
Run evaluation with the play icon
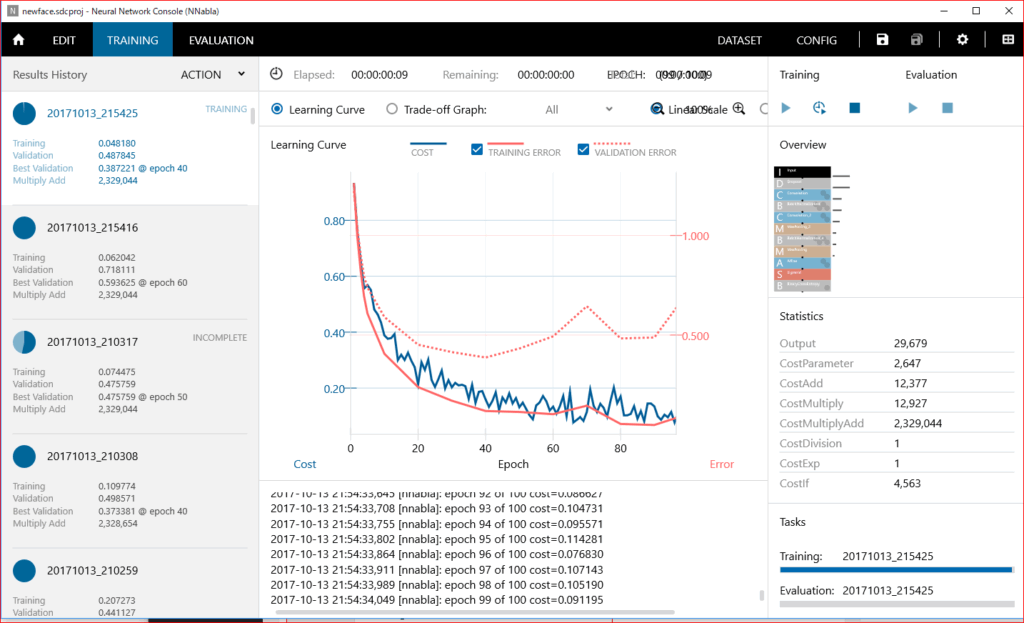912,108
